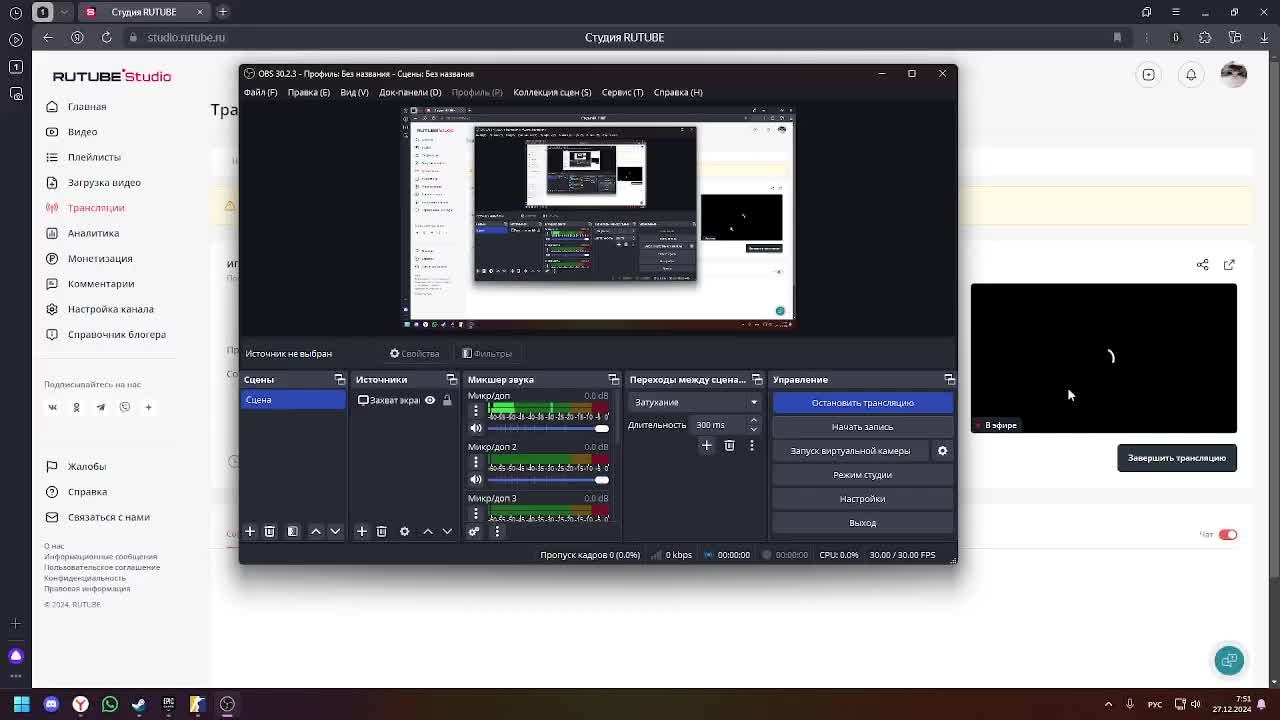Open source properties gear in Sources panel
The image size is (1280, 720).
point(405,531)
